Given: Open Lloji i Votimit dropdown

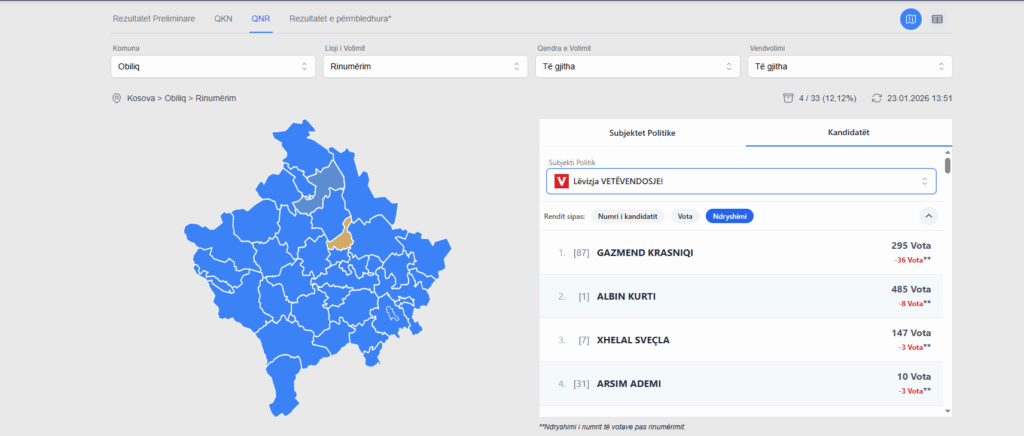Looking at the screenshot, I should [x=425, y=66].
